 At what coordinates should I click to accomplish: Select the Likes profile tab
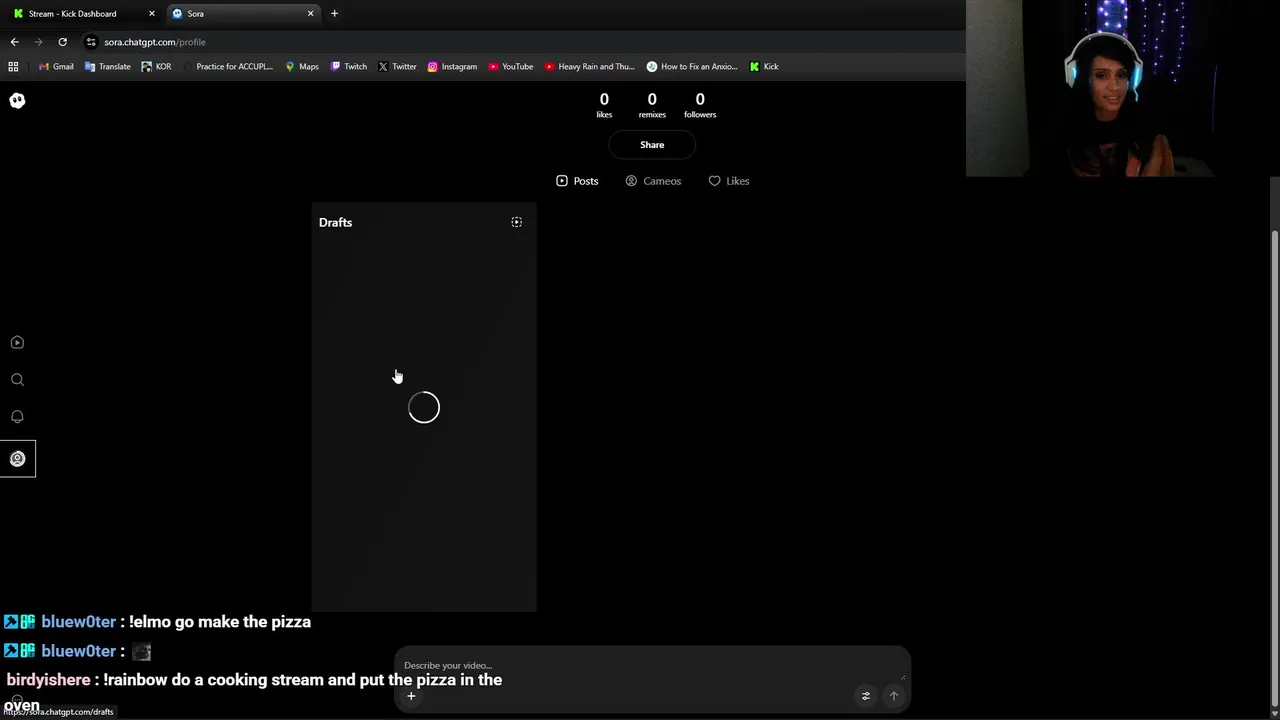click(x=729, y=181)
